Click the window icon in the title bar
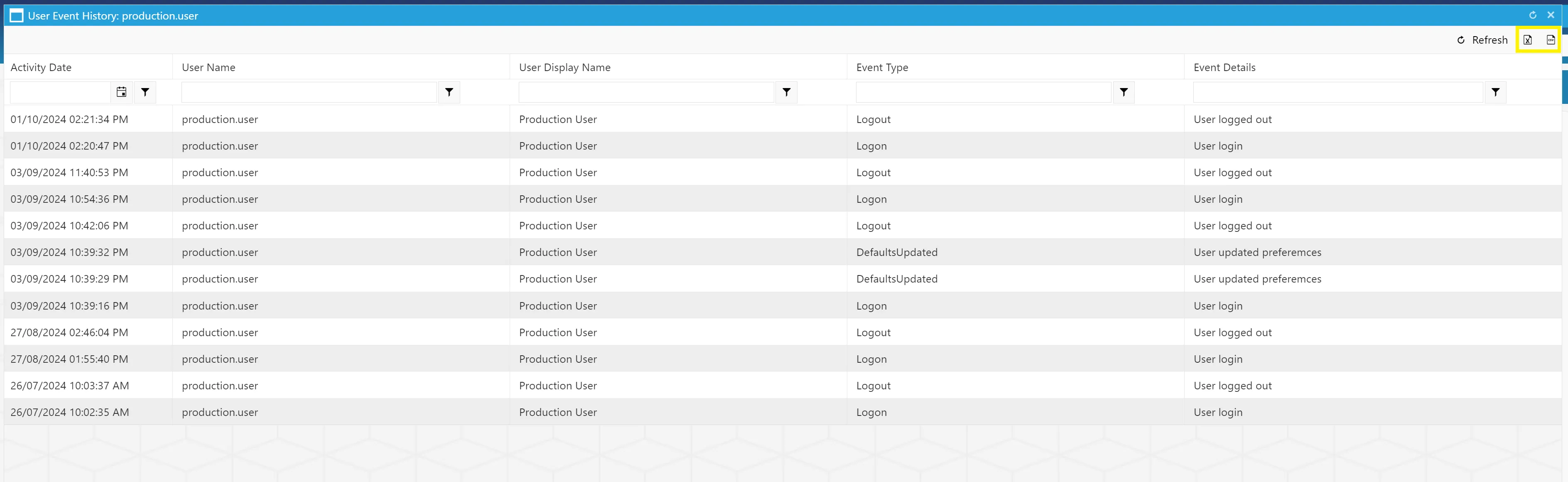The width and height of the screenshot is (1568, 482). [17, 16]
